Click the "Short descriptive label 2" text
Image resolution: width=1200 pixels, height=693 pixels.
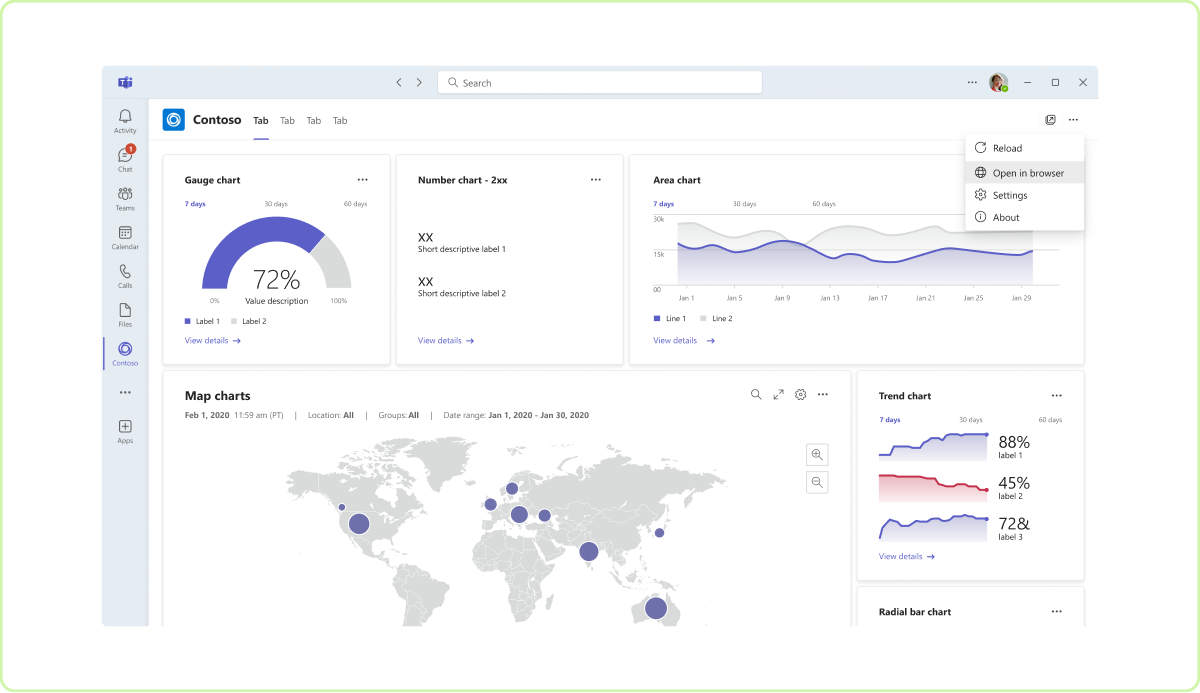point(462,293)
